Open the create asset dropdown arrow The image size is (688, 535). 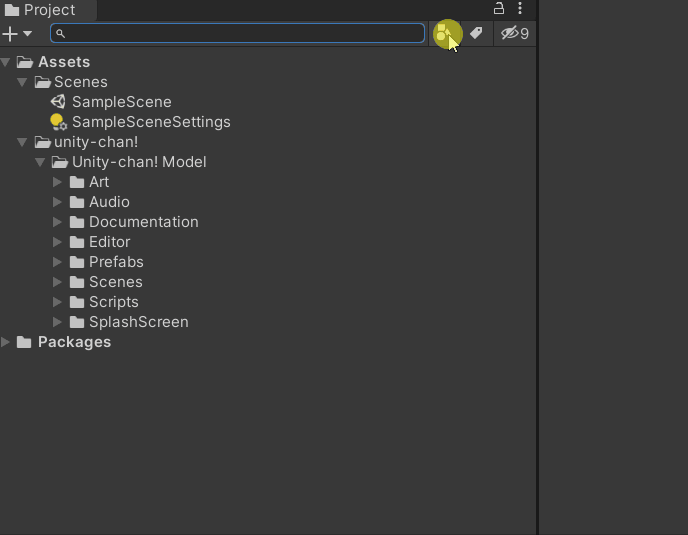coord(27,34)
